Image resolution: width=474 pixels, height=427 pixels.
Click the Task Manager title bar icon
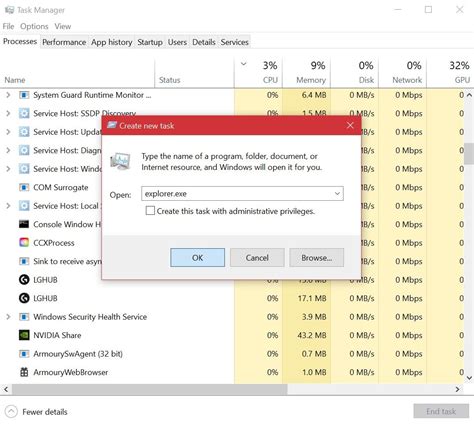9,10
